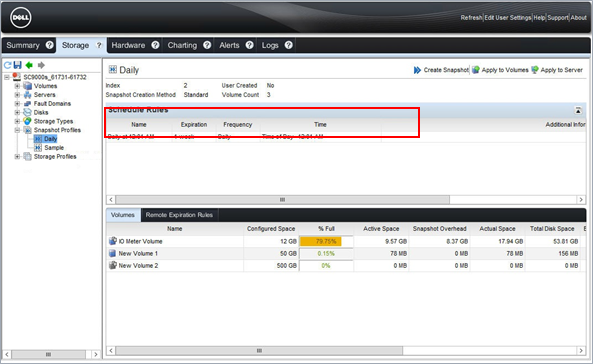Click the refresh tree icon in navigation toolbar
The height and width of the screenshot is (364, 593).
coord(8,65)
